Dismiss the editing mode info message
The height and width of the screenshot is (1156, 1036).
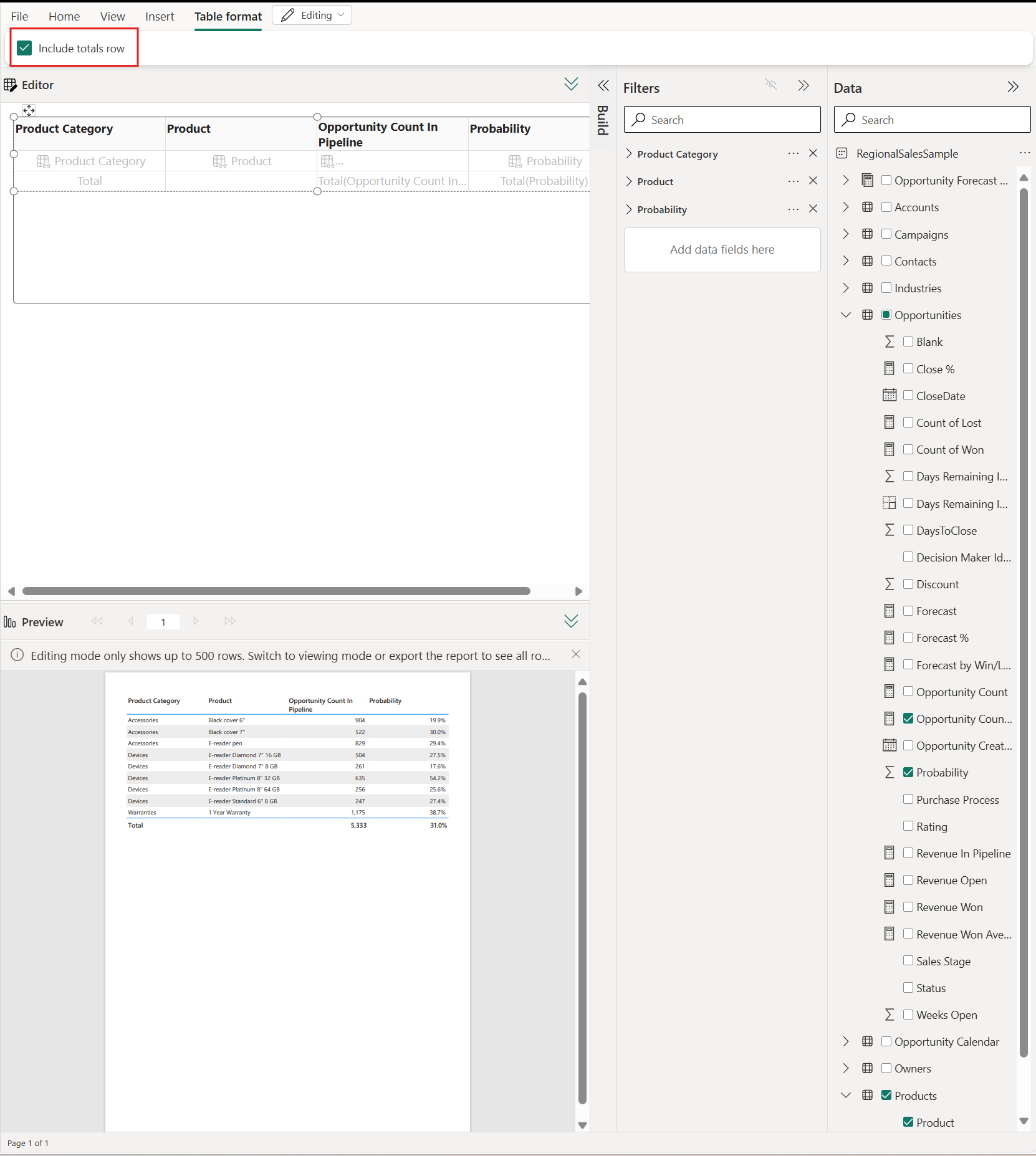pos(575,654)
